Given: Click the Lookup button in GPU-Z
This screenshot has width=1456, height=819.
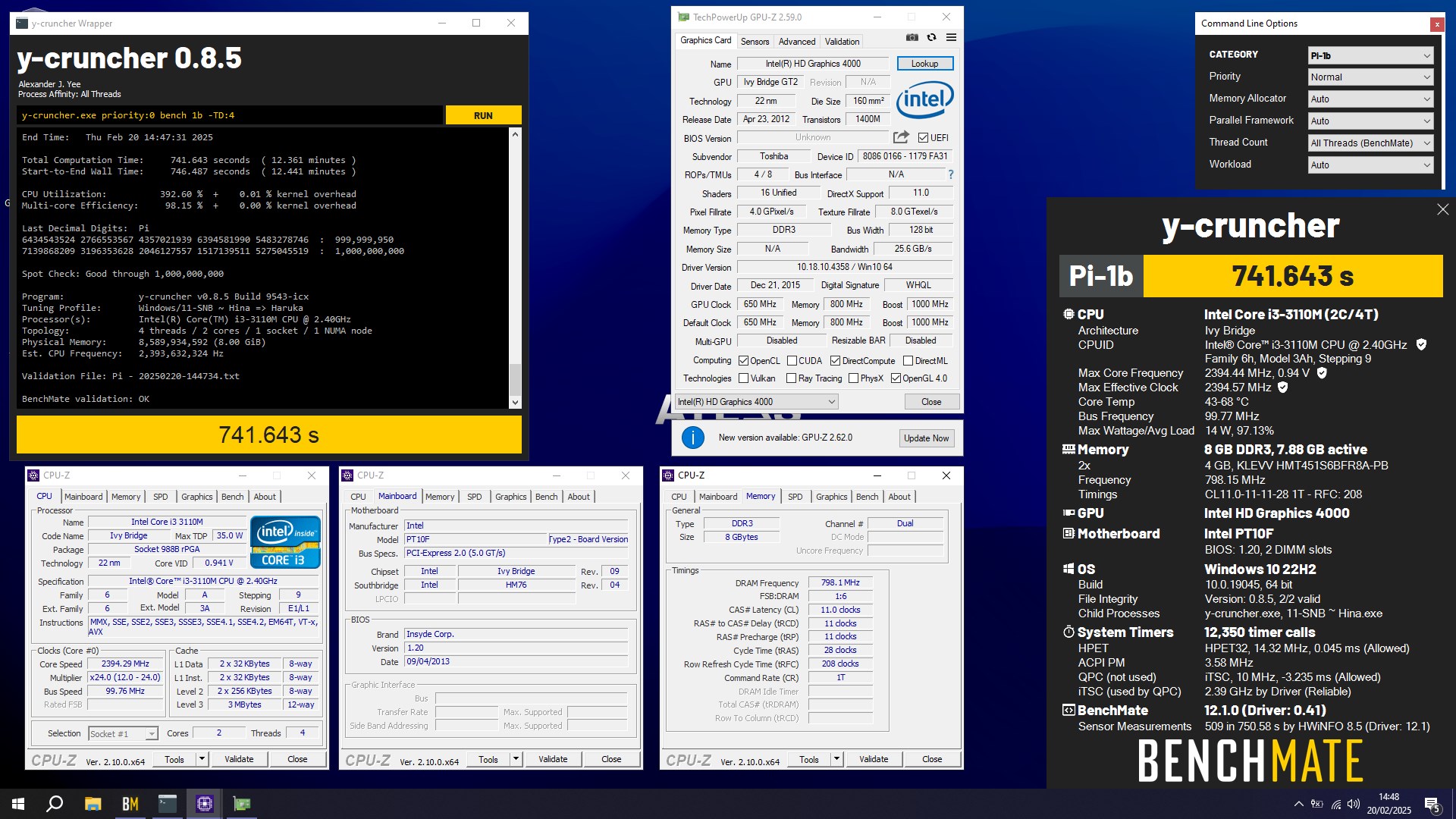Looking at the screenshot, I should (924, 64).
